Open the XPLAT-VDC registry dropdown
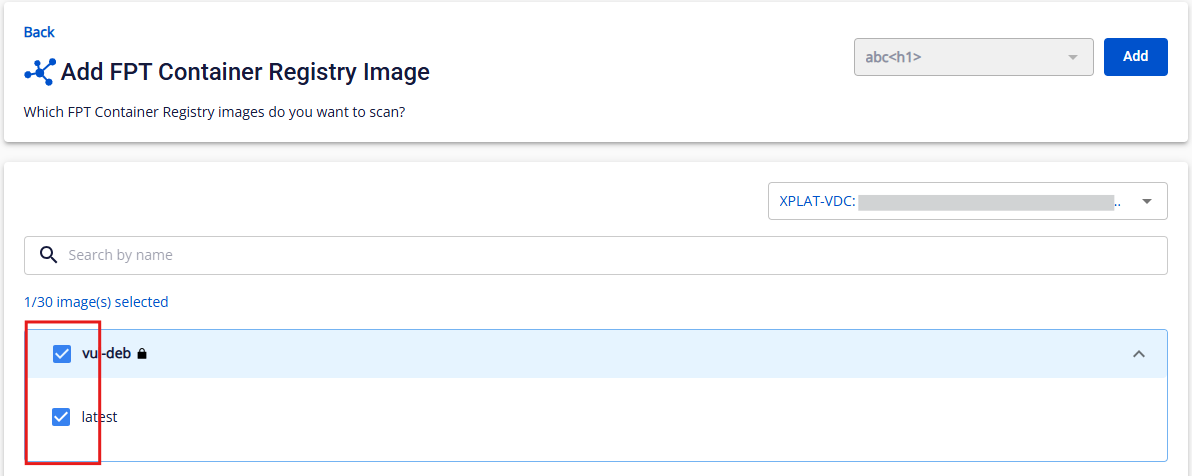This screenshot has width=1192, height=476. pos(967,202)
